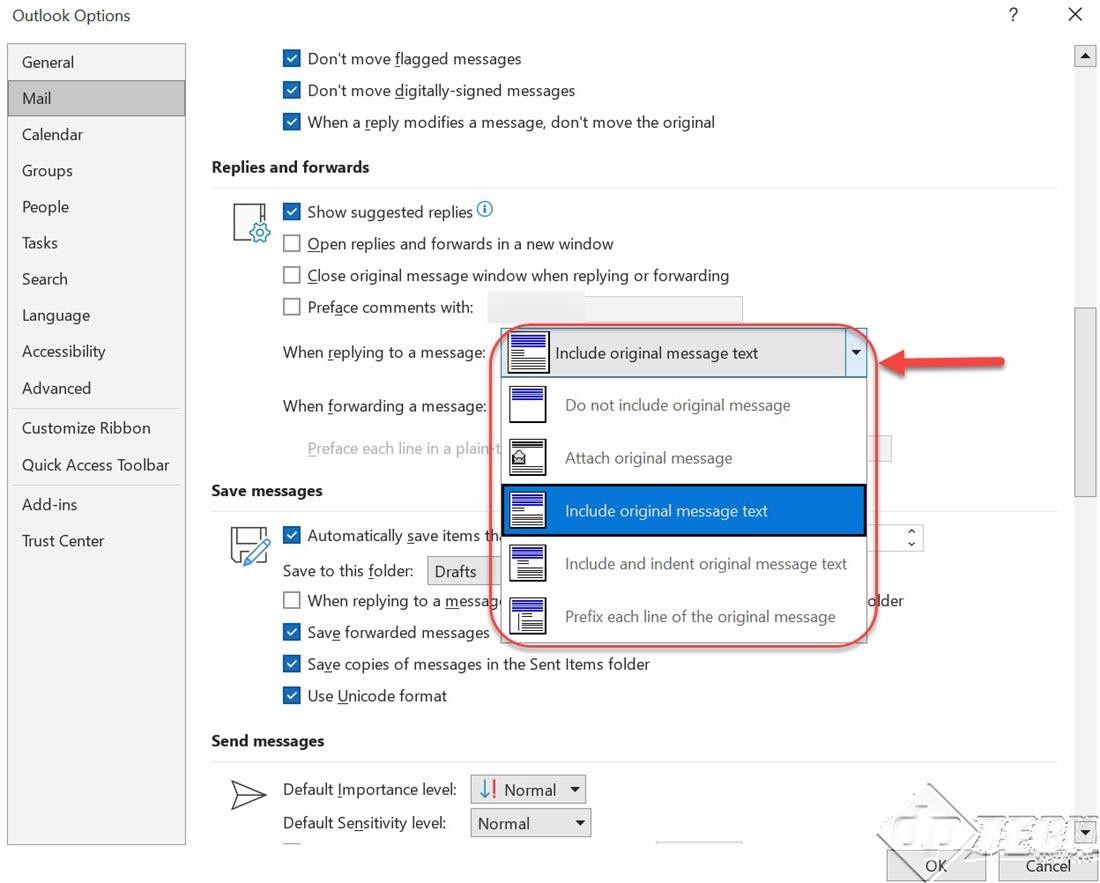Open the Calendar options category
The image size is (1100, 883).
point(97,134)
